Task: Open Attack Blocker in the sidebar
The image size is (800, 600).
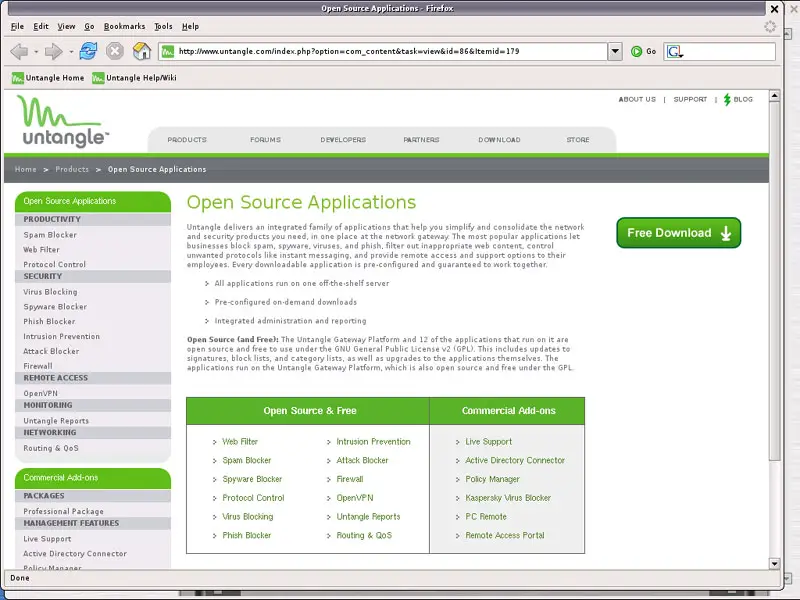Action: 51,352
